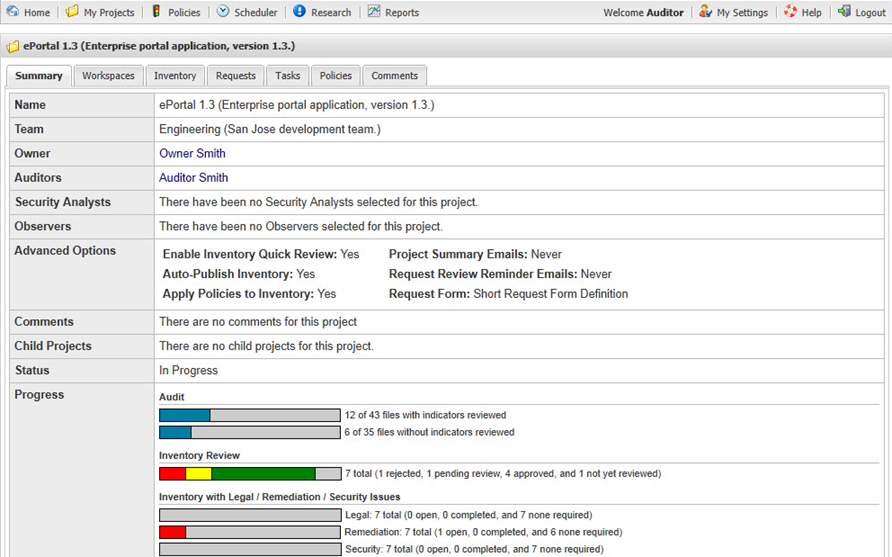Switch to the Workspaces tab
892x557 pixels.
[x=108, y=76]
